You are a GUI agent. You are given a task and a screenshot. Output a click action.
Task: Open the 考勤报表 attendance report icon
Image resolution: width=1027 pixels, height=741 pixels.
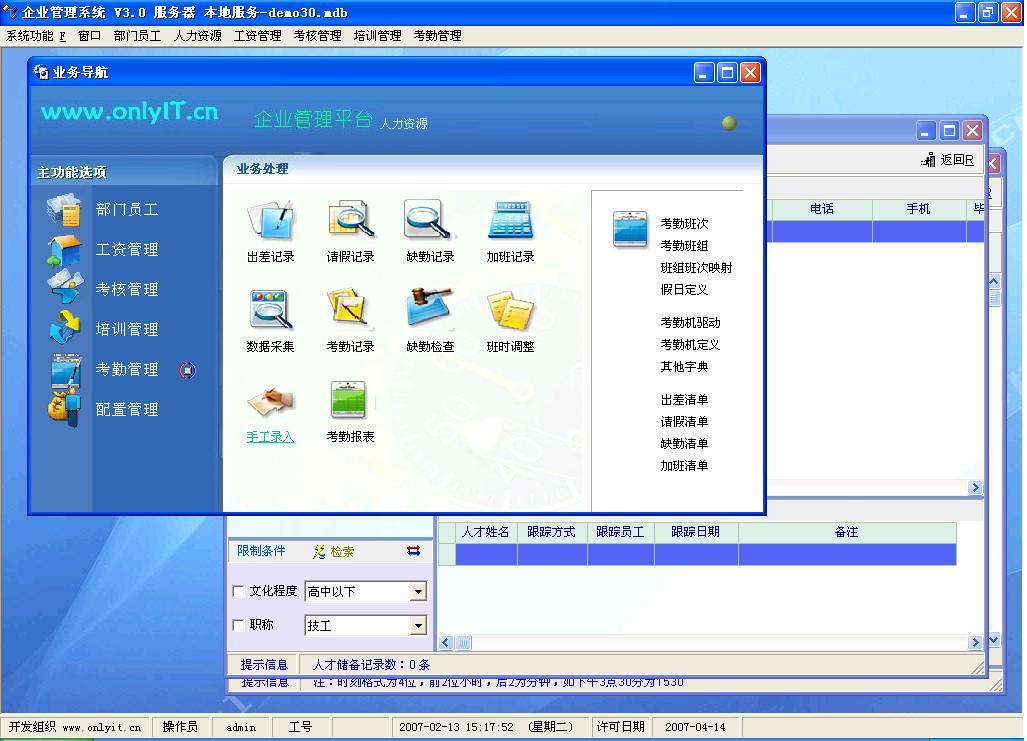[349, 401]
